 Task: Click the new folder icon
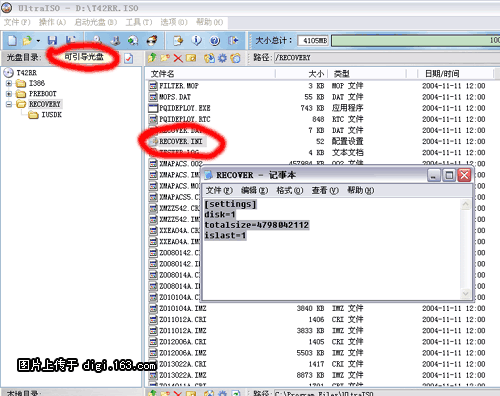[x=165, y=58]
